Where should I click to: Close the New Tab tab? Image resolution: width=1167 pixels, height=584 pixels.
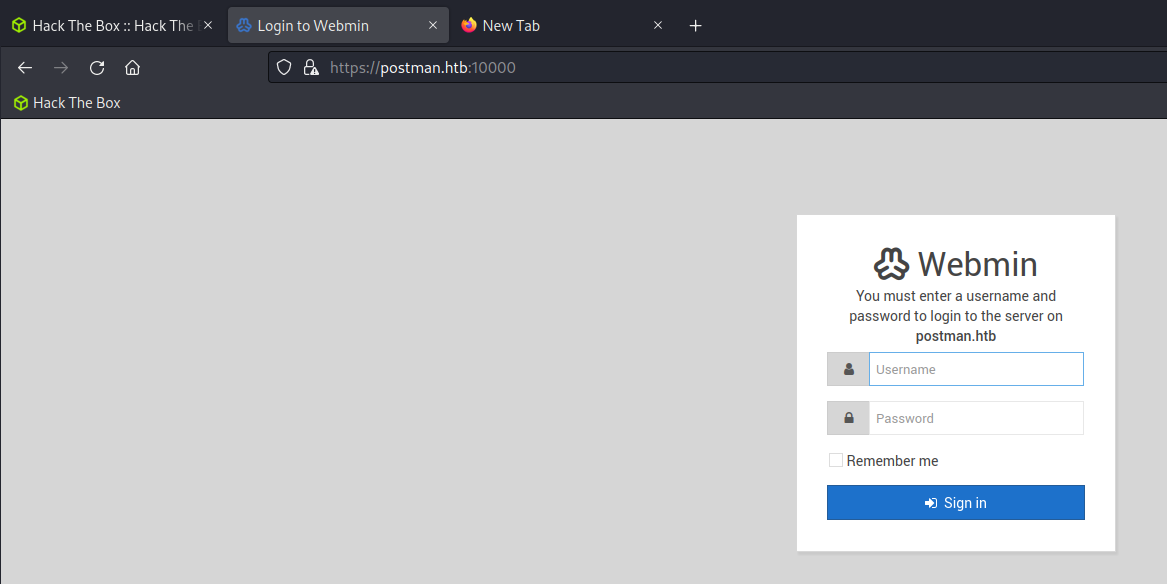[x=658, y=25]
